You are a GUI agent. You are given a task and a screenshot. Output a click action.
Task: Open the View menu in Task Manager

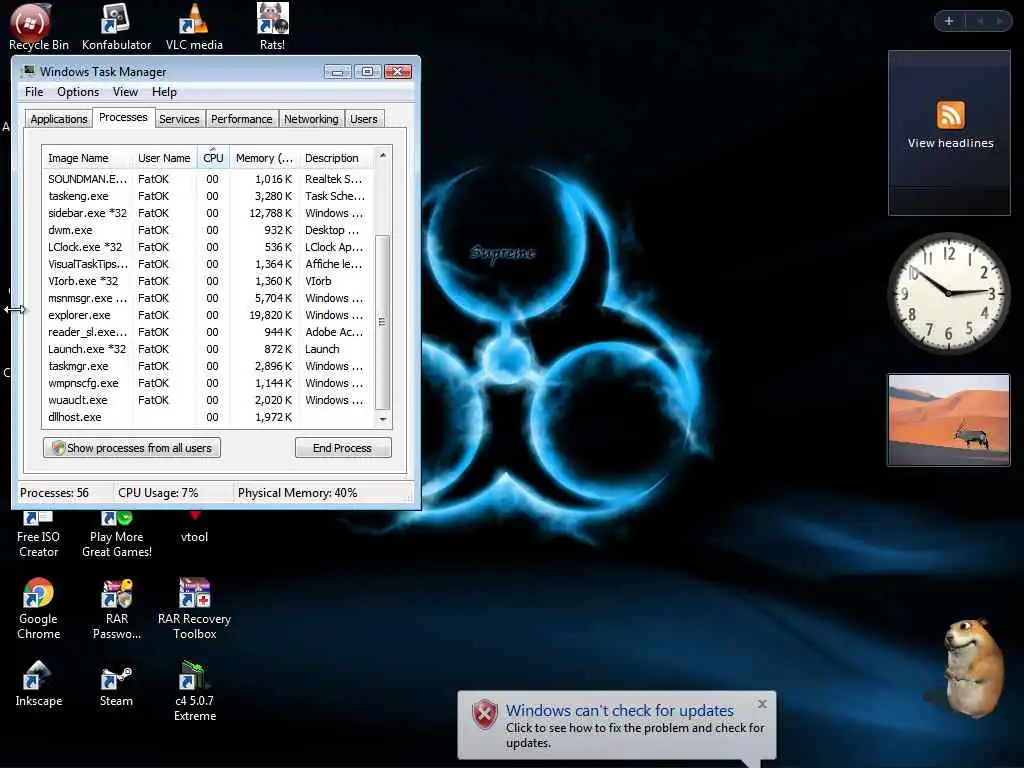125,92
